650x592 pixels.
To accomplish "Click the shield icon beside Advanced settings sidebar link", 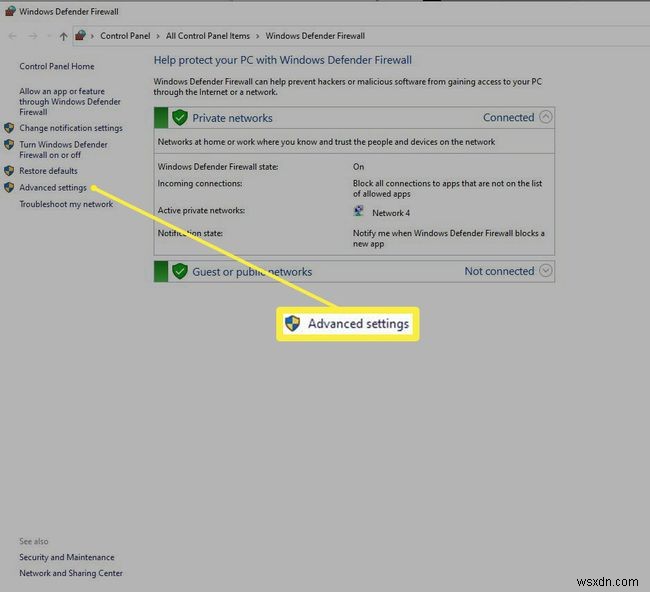I will point(9,188).
